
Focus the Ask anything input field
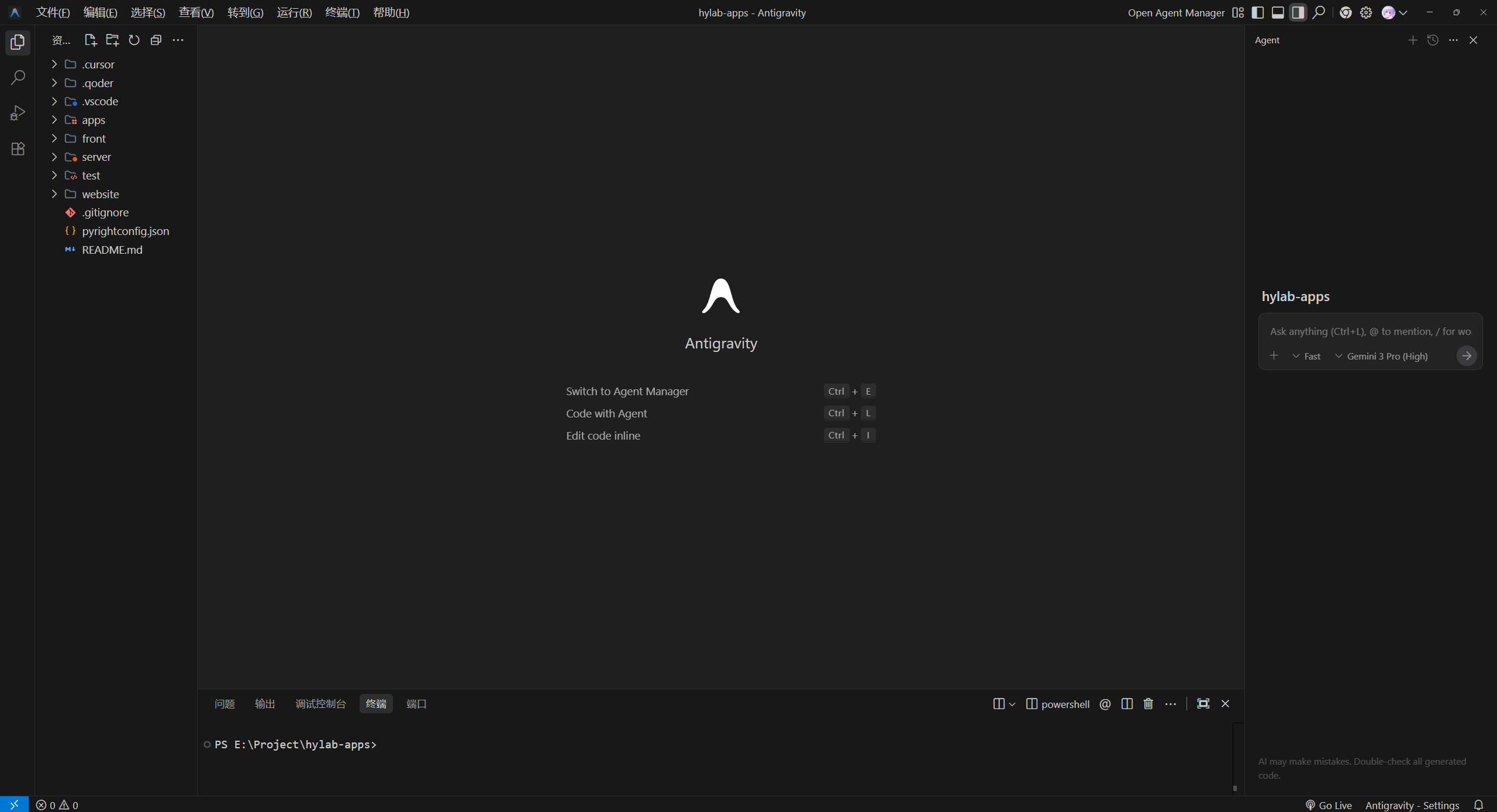tap(1370, 331)
